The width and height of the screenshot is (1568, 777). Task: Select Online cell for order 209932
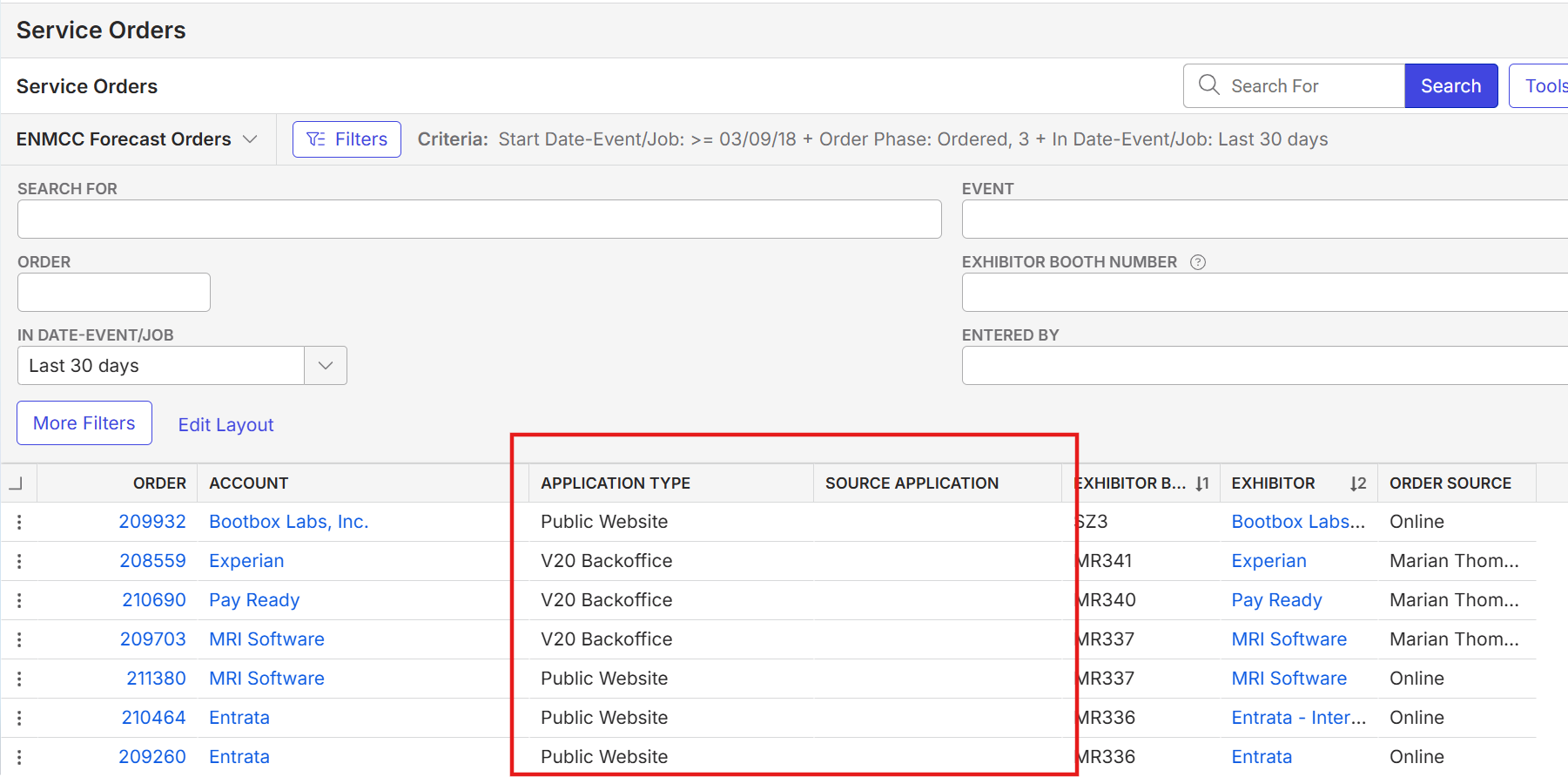click(1417, 522)
